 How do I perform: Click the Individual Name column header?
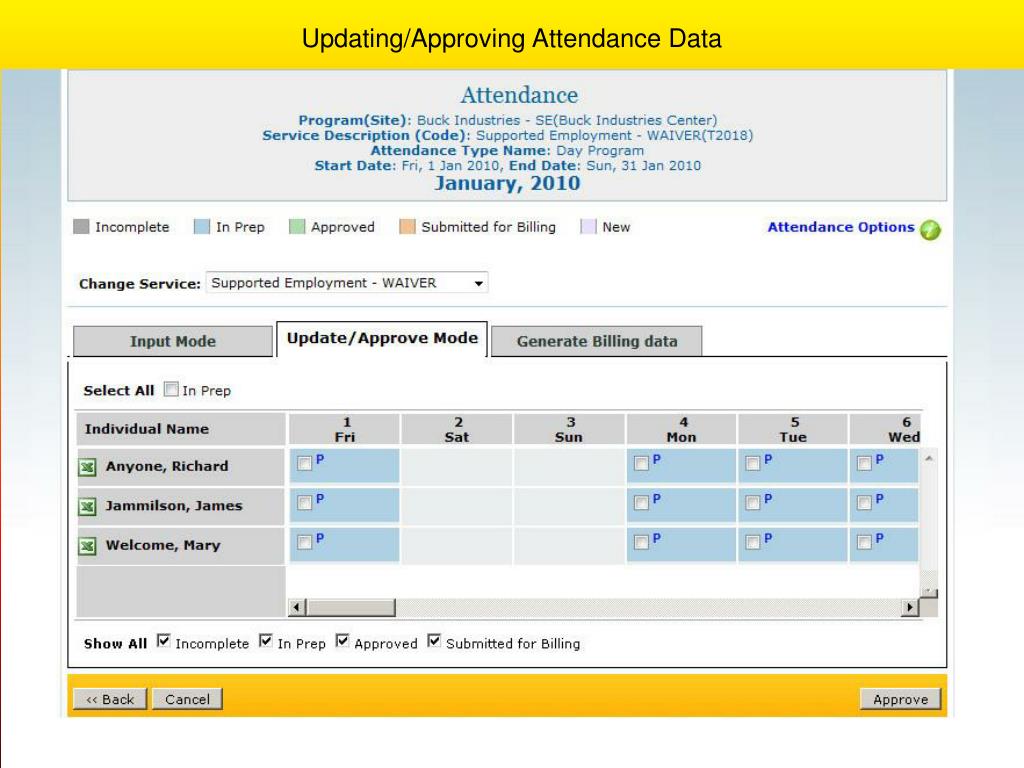coord(181,429)
